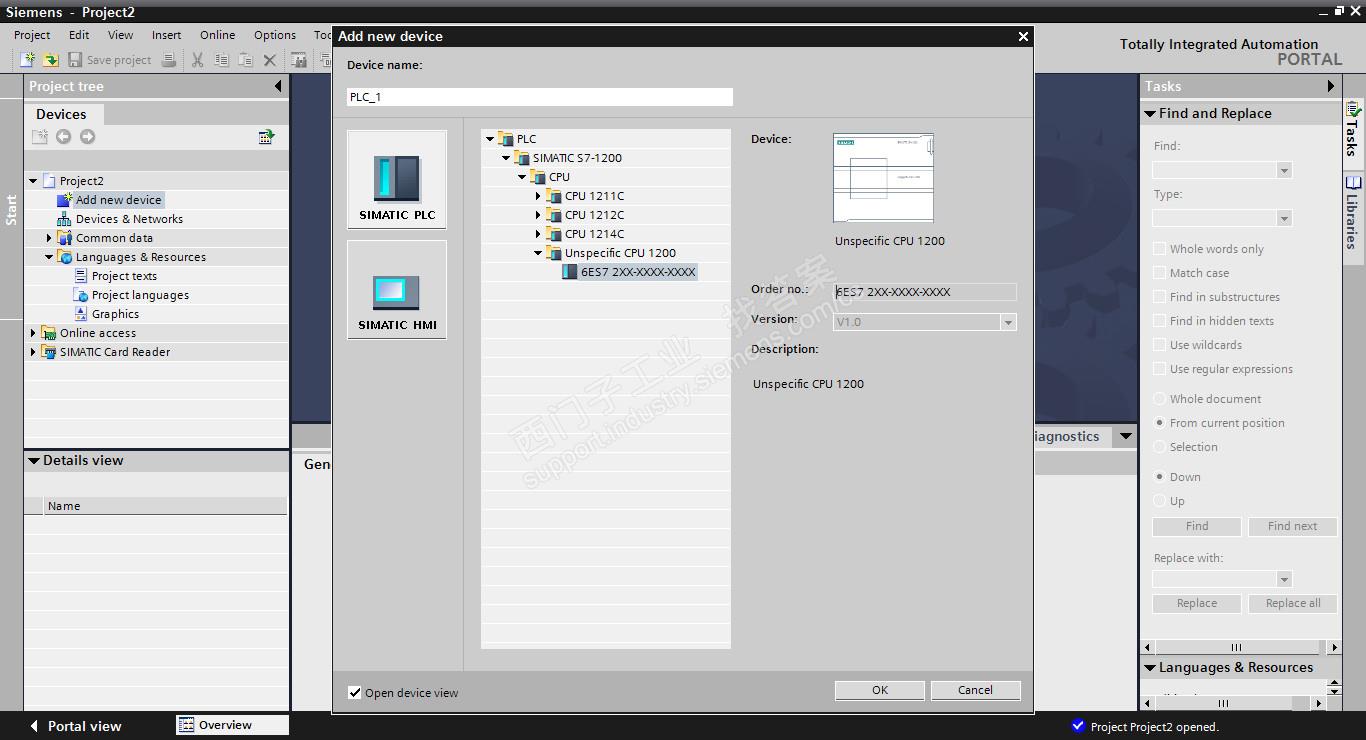The image size is (1366, 740).
Task: Open the Replace with dropdown
Action: coord(1284,579)
